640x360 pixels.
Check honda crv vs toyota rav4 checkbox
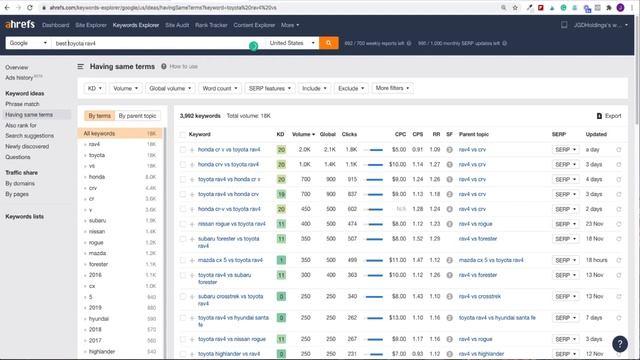[183, 164]
